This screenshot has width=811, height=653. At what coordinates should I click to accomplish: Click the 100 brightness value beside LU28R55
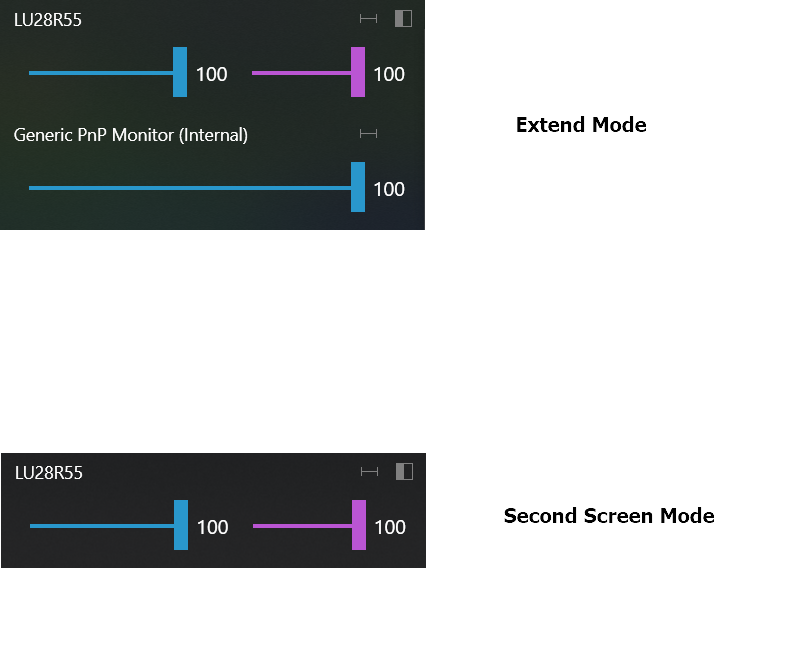tap(213, 73)
